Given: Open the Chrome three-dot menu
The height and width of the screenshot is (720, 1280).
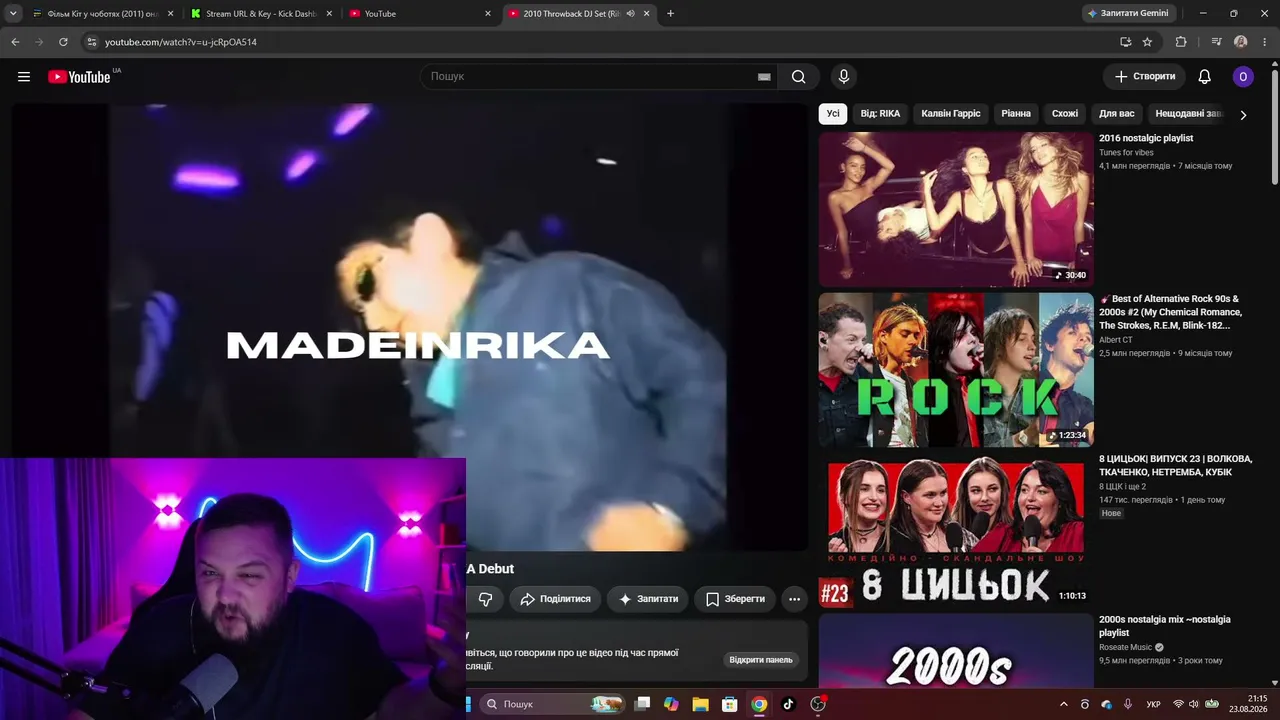Looking at the screenshot, I should (1265, 42).
